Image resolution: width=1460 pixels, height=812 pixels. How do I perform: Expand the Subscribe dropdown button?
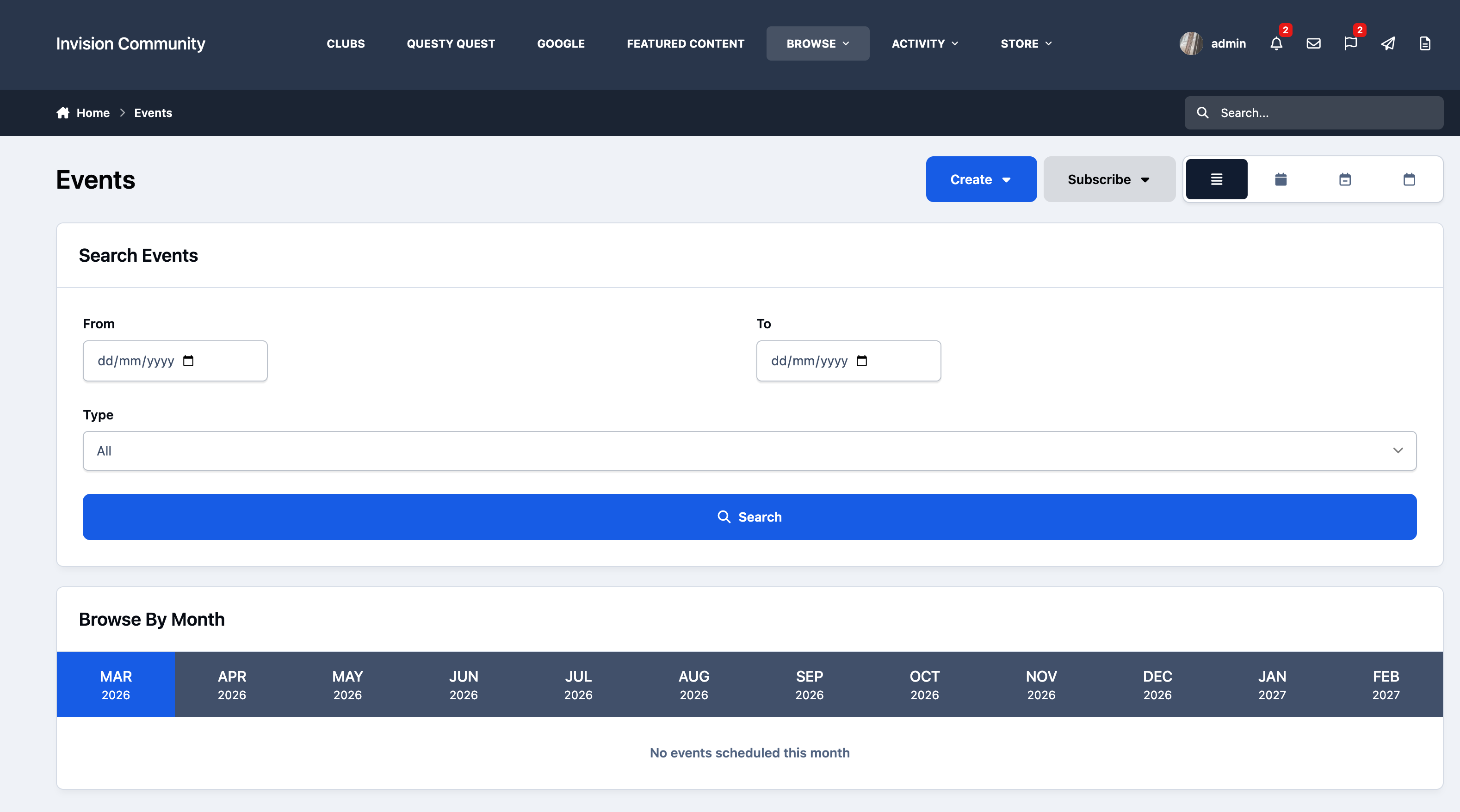click(x=1109, y=179)
